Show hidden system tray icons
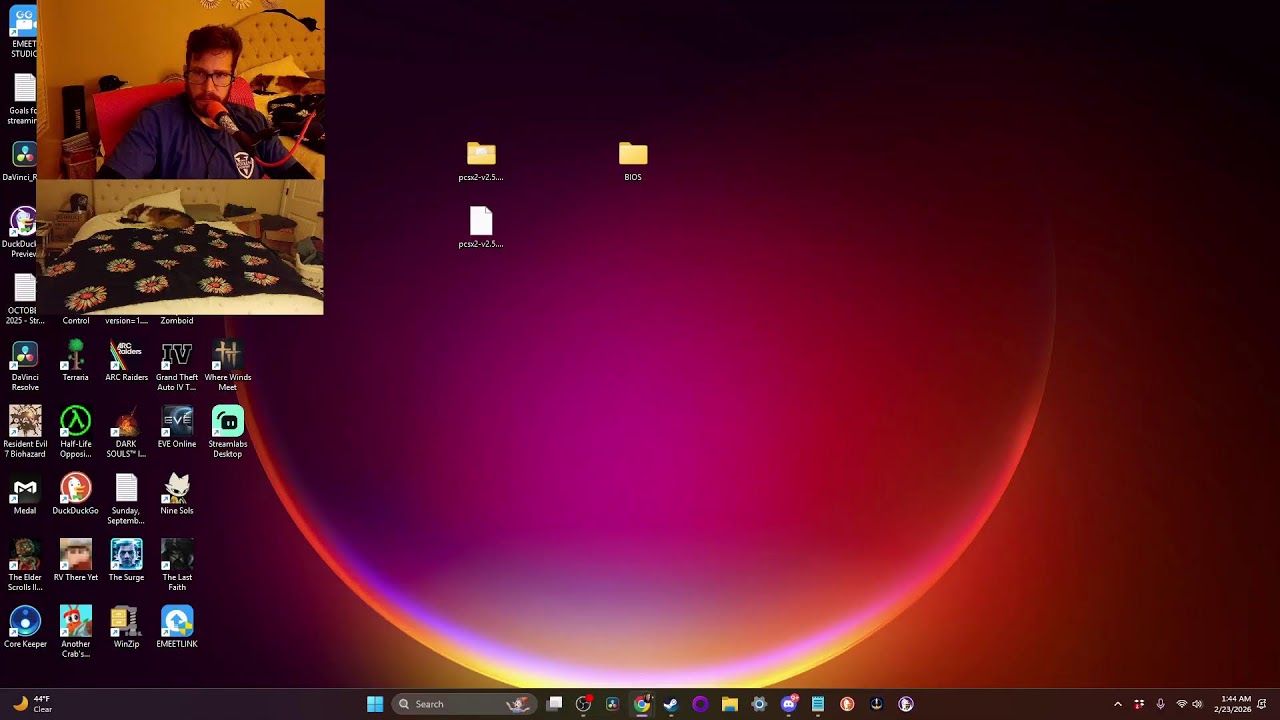The width and height of the screenshot is (1280, 720). pos(1118,704)
